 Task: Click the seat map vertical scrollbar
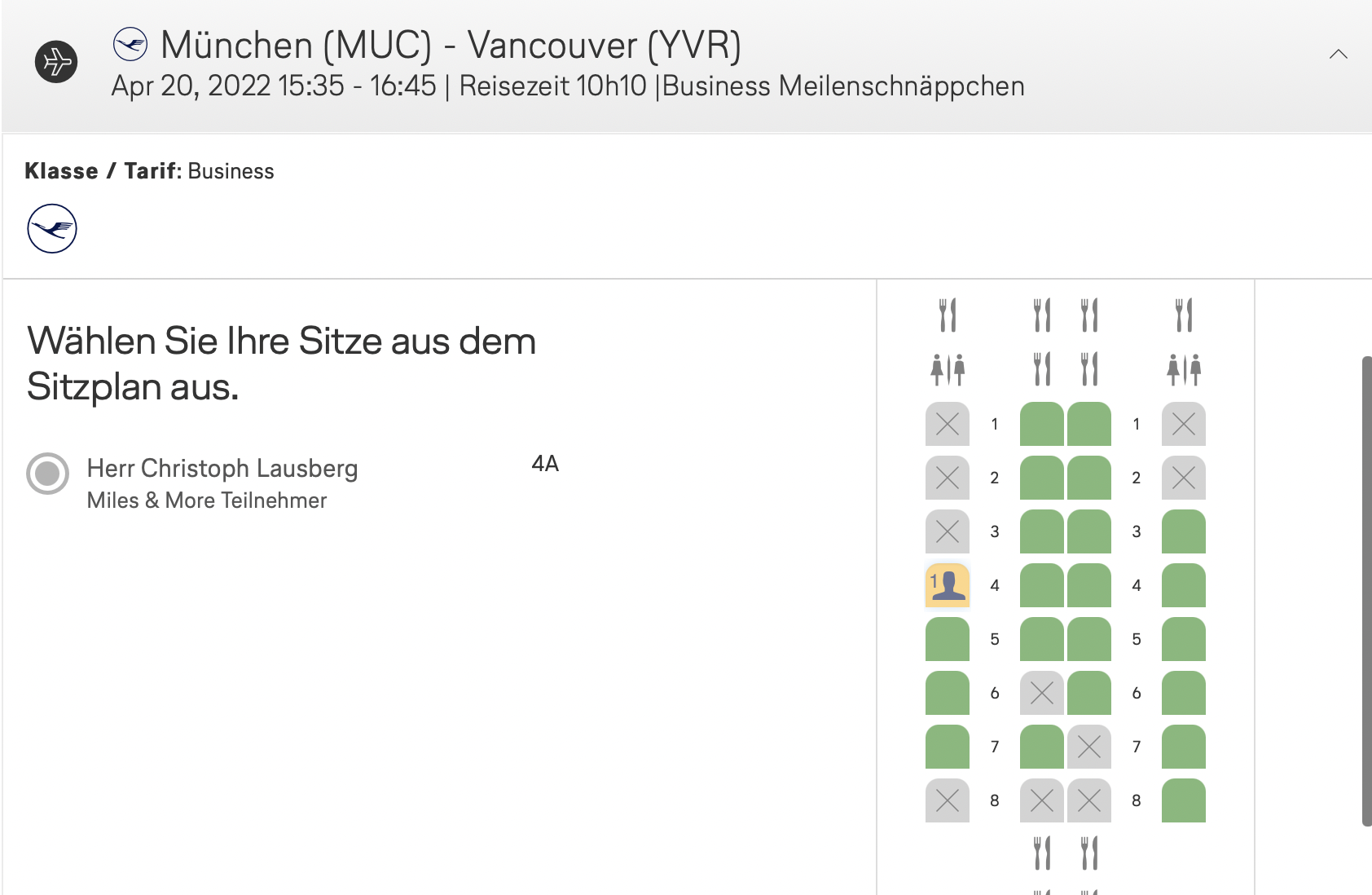(1366, 590)
